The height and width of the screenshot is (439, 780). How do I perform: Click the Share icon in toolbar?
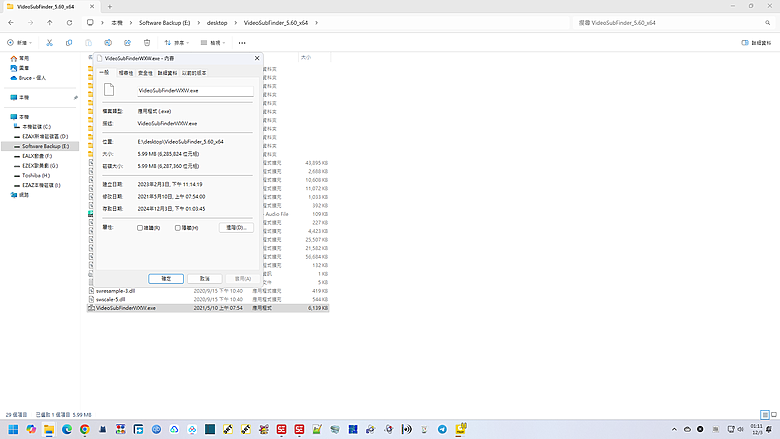coord(127,43)
